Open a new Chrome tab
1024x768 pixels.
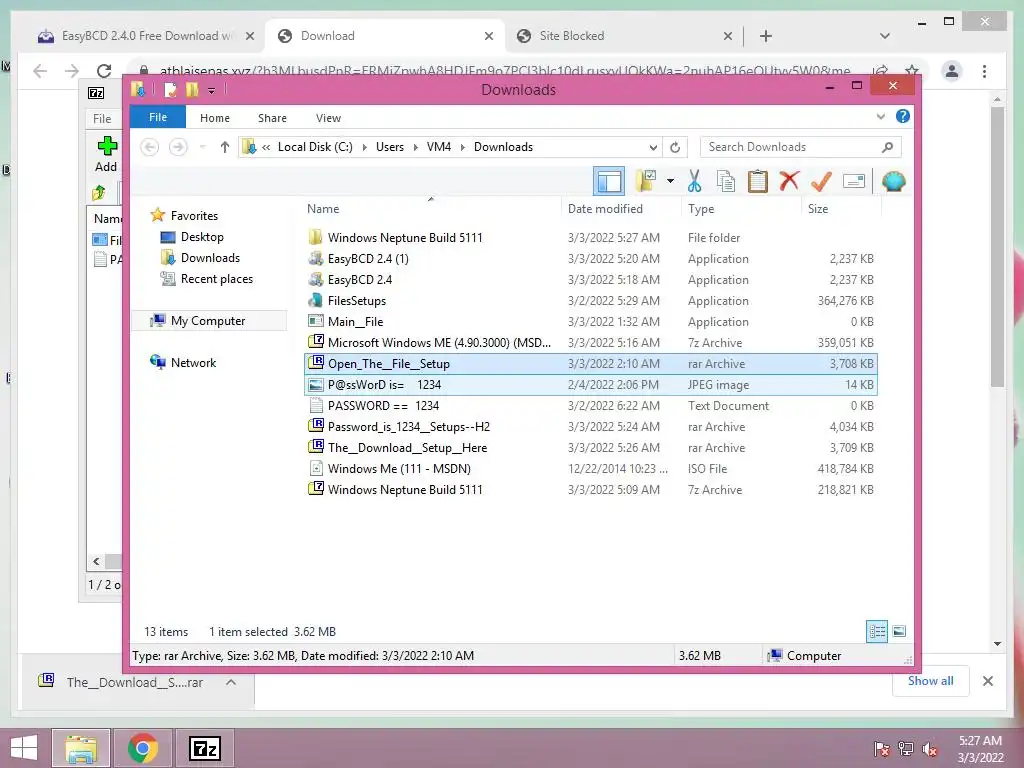[x=765, y=36]
